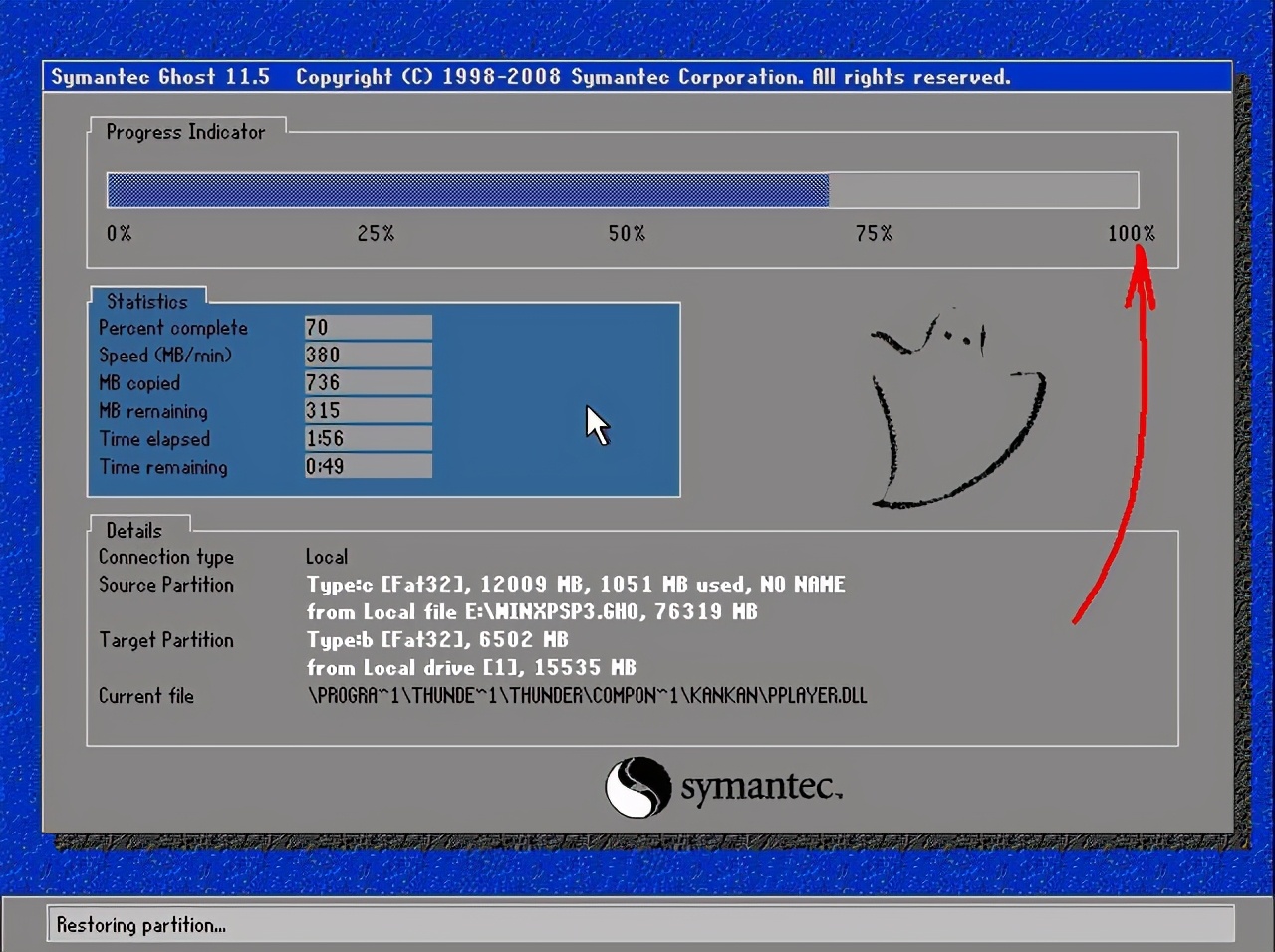Select the Time elapsed field showing 1:56
This screenshot has width=1275, height=952.
(367, 438)
